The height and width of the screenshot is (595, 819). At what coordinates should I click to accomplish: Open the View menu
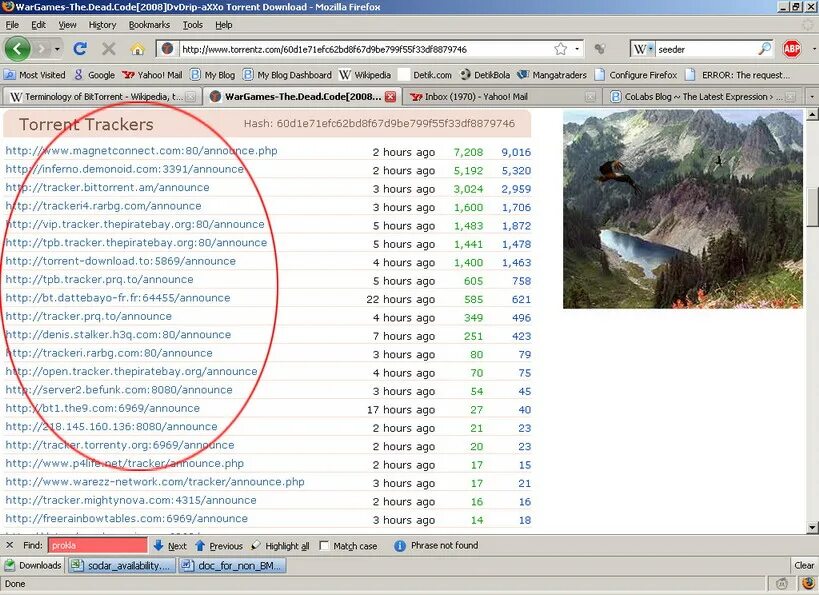pyautogui.click(x=67, y=25)
